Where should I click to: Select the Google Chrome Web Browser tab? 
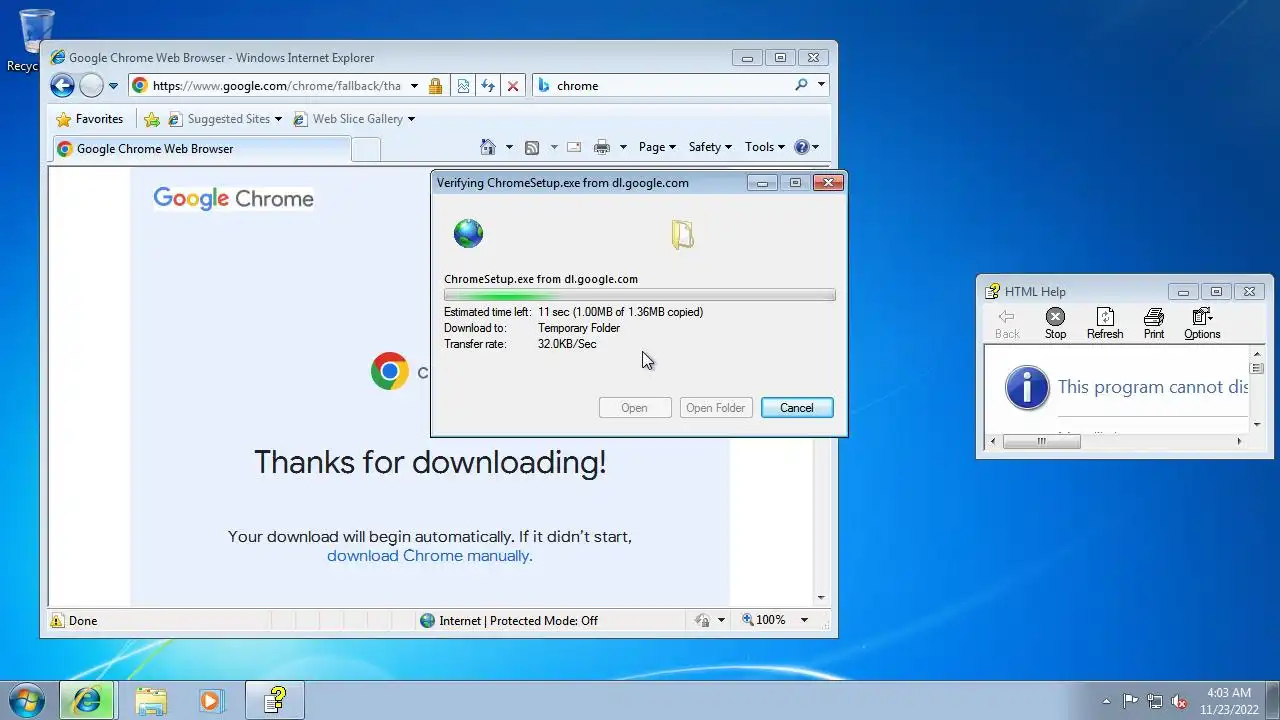(201, 149)
